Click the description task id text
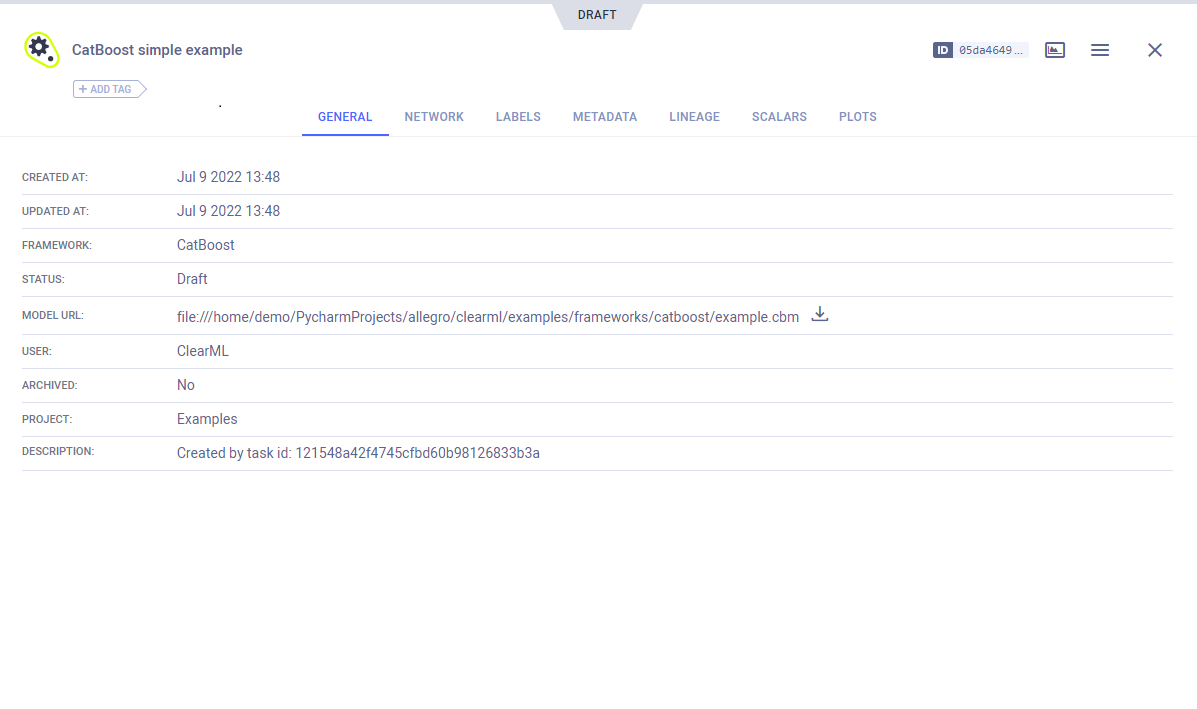This screenshot has height=709, width=1197. pyautogui.click(x=358, y=453)
